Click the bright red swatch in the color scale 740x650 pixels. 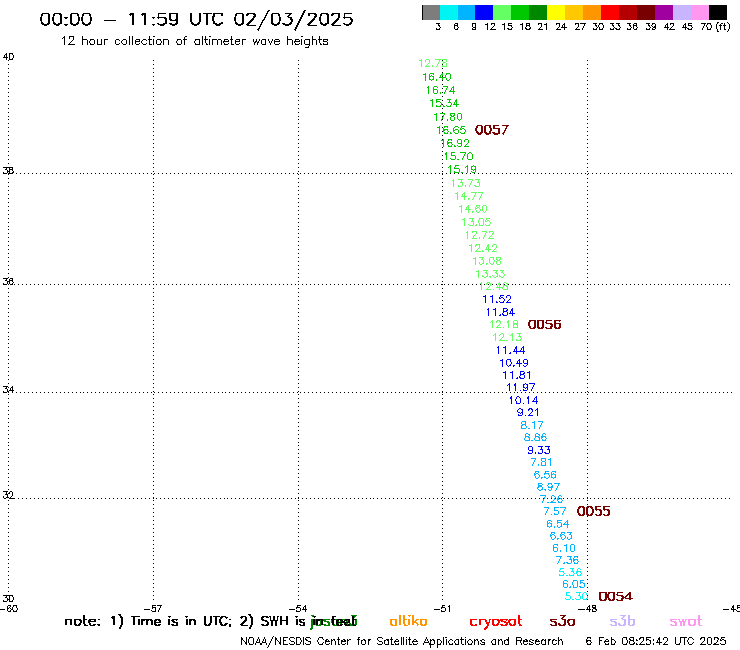[610, 12]
